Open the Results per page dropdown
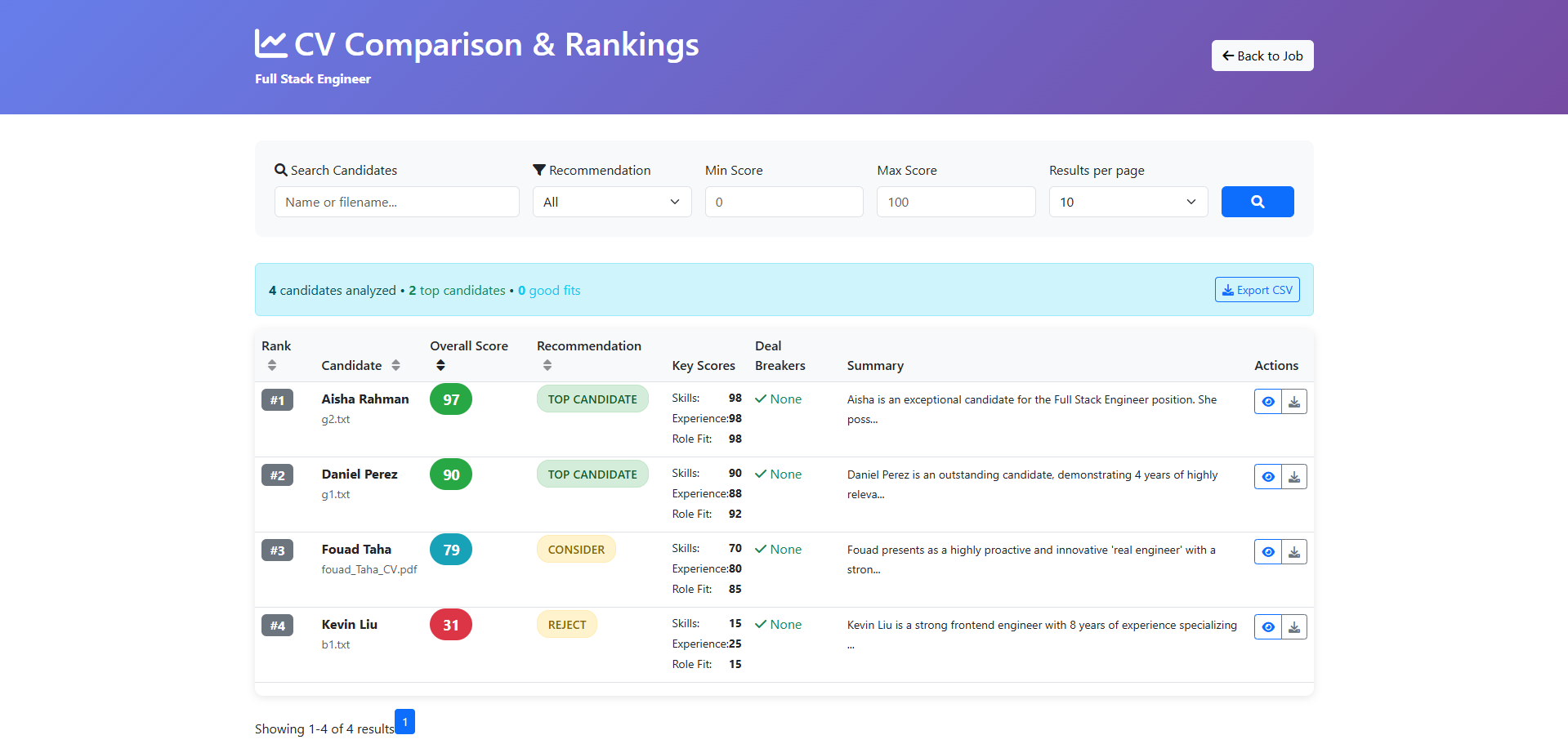 pos(1128,202)
